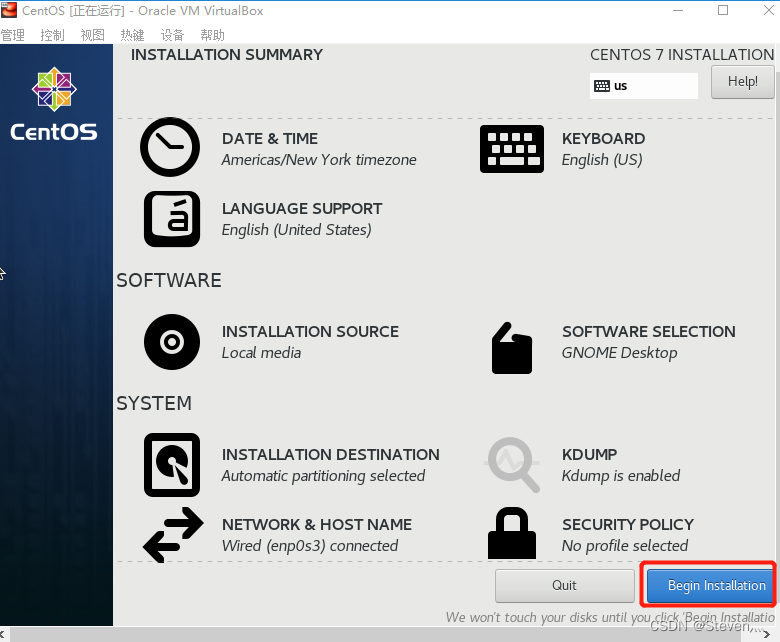
Task: Click the Quit button
Action: pos(565,585)
